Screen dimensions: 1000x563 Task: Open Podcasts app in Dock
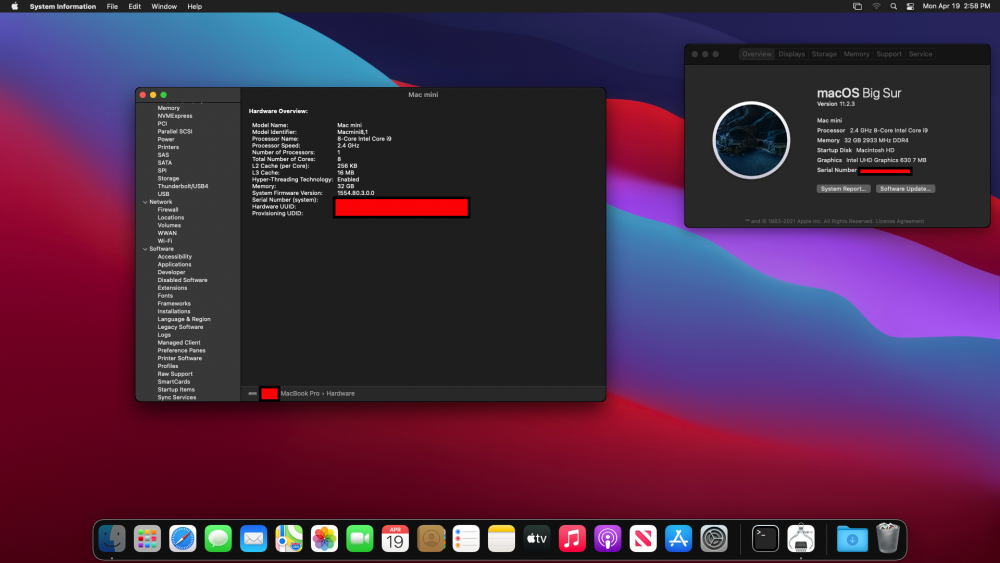pos(607,539)
